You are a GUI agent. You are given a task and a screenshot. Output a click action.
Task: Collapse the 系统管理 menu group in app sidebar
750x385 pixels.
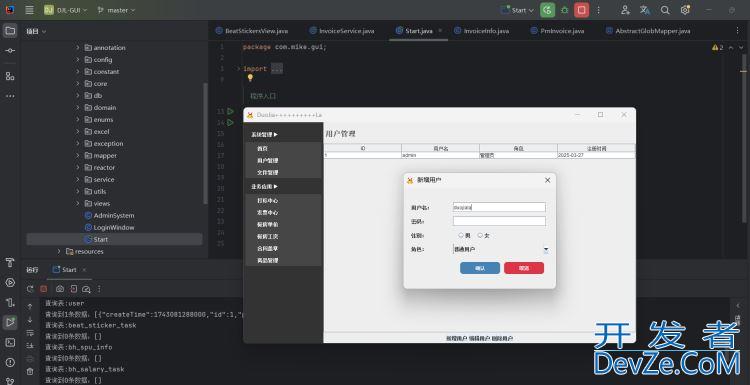point(265,135)
